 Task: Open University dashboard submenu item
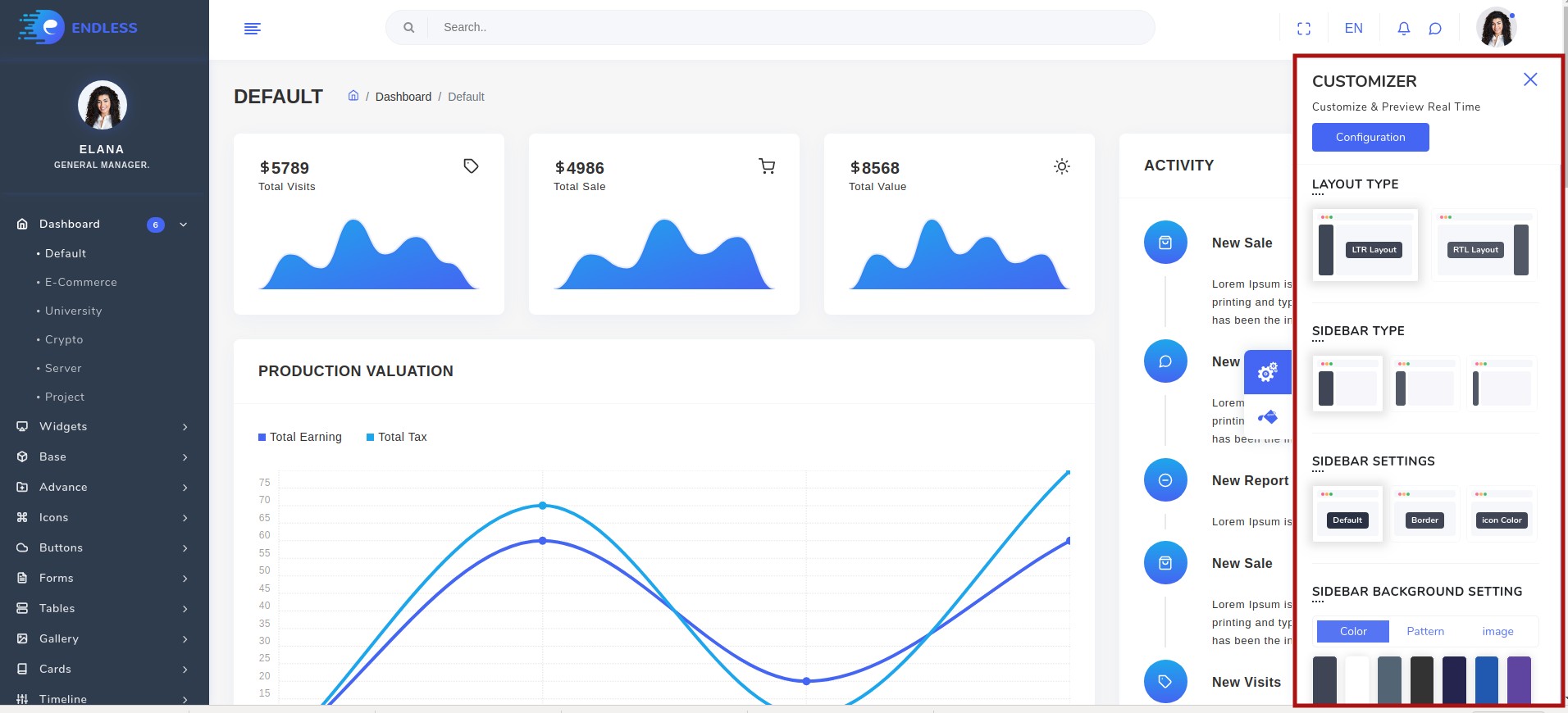tap(73, 311)
